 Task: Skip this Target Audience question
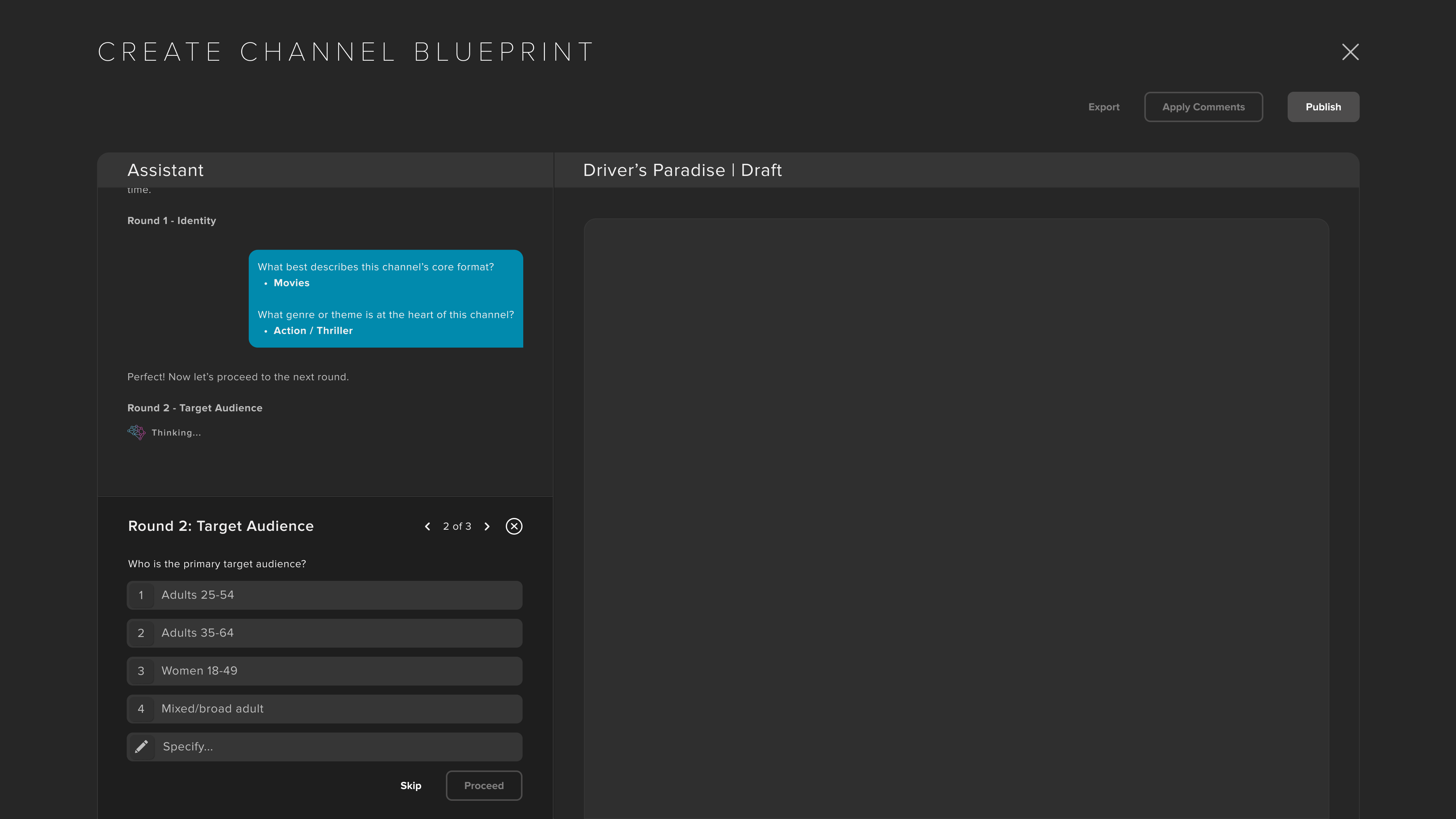pyautogui.click(x=411, y=786)
